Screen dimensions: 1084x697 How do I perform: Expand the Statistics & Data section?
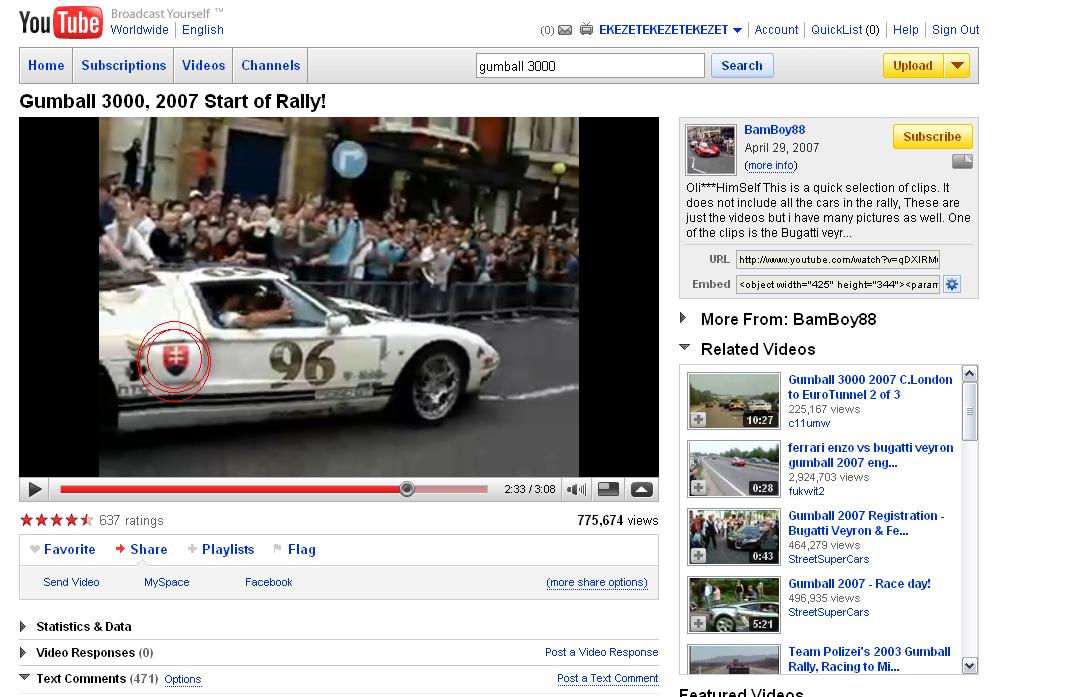click(24, 627)
